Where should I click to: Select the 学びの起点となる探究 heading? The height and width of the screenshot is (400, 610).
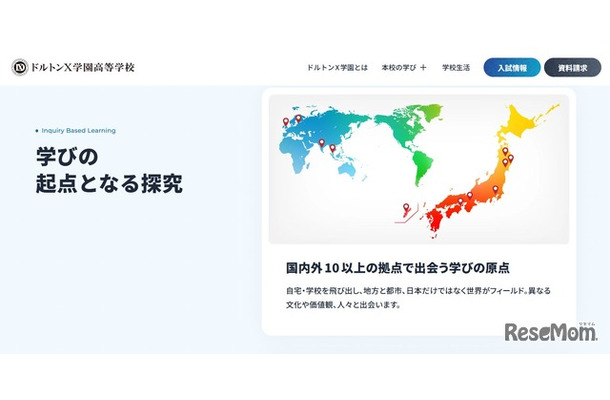109,170
